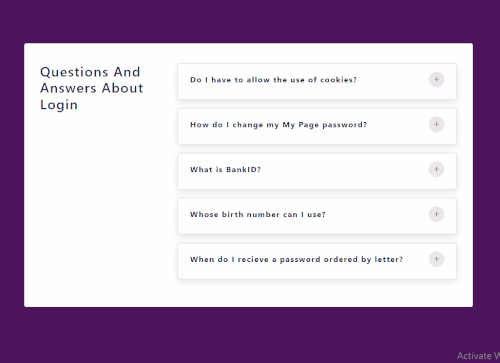500x363 pixels.
Task: Click the plus icon beside the cookies question
Action: (436, 80)
